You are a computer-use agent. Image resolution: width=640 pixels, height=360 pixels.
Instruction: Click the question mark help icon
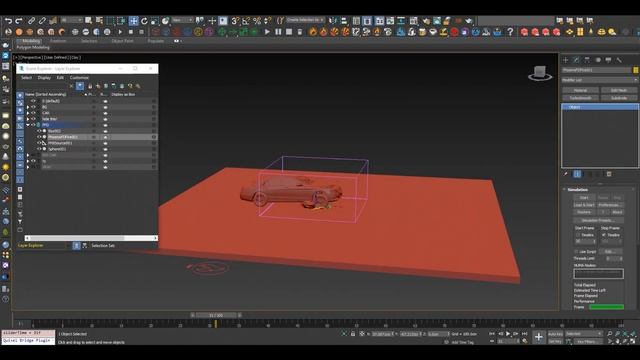click(x=510, y=31)
